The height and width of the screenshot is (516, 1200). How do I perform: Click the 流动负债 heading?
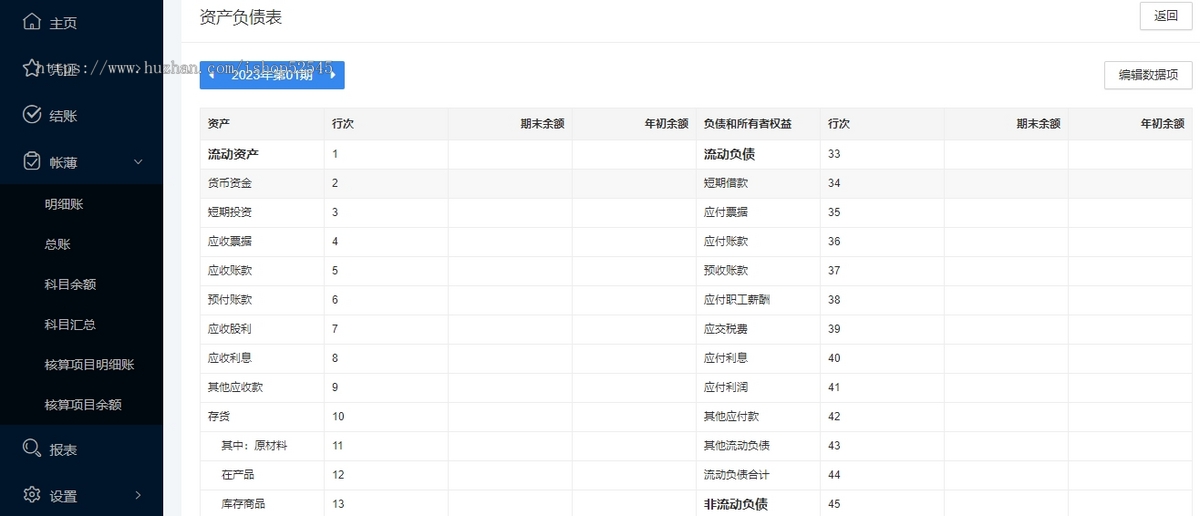click(x=729, y=154)
